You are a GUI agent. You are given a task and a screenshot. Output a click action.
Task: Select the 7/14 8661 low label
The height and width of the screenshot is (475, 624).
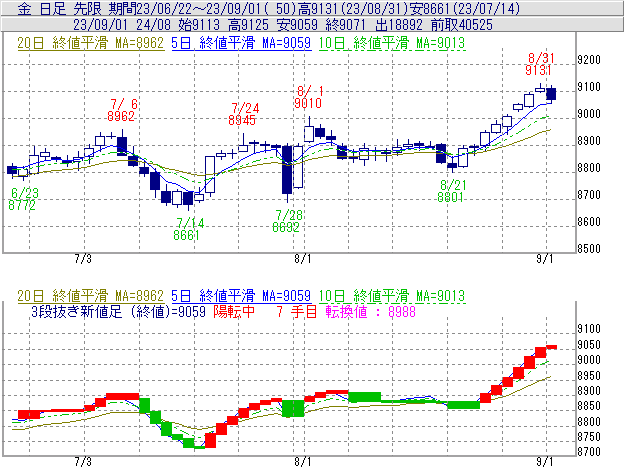coord(188,229)
